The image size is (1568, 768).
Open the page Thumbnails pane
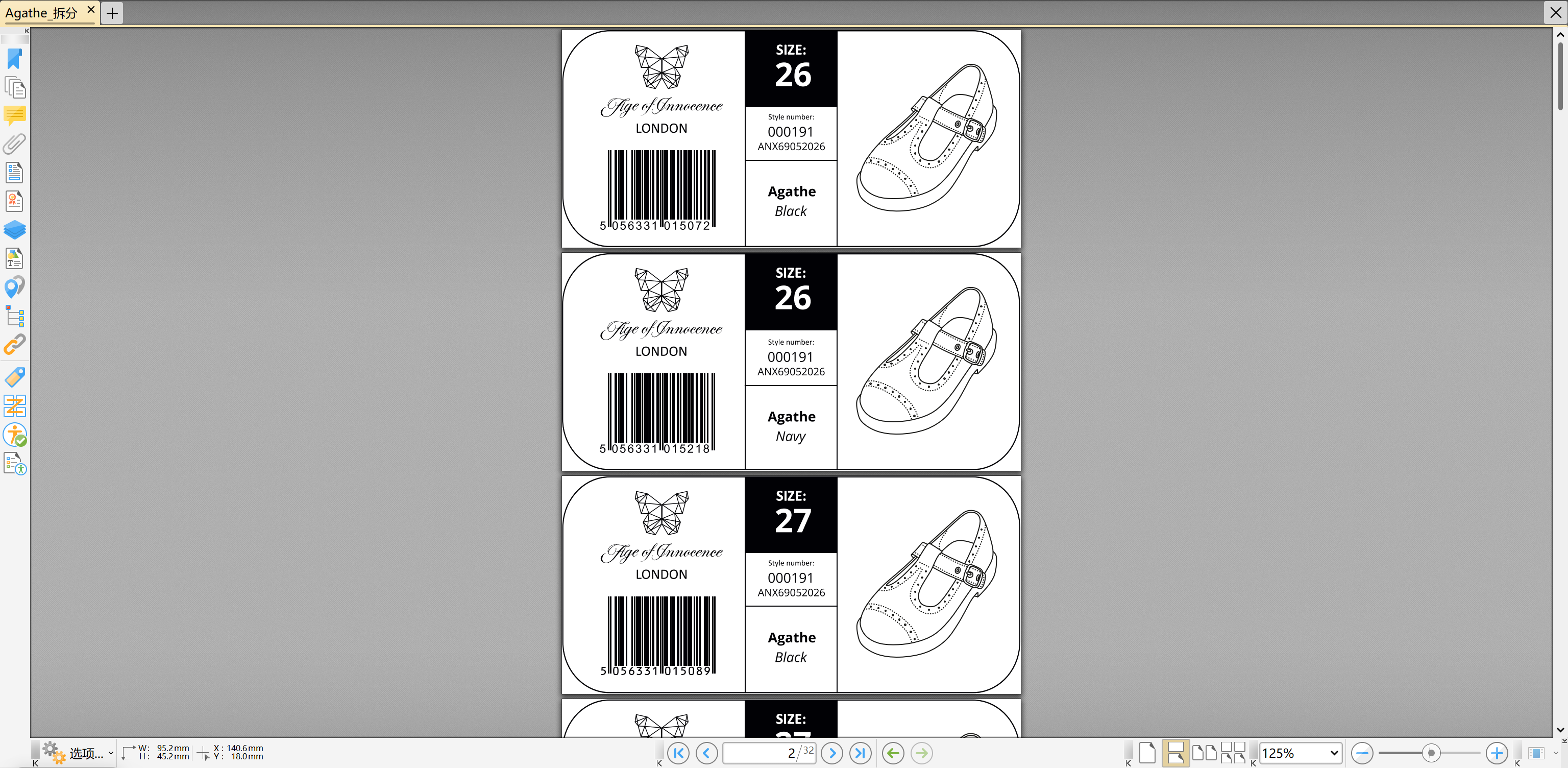point(15,88)
